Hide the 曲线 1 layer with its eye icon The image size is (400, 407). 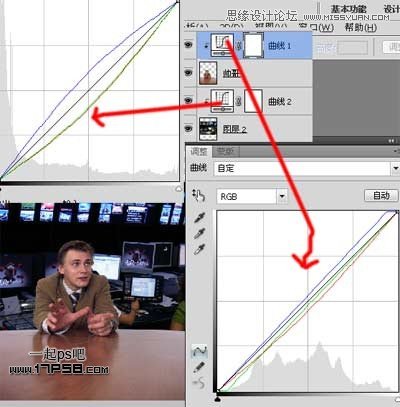189,44
